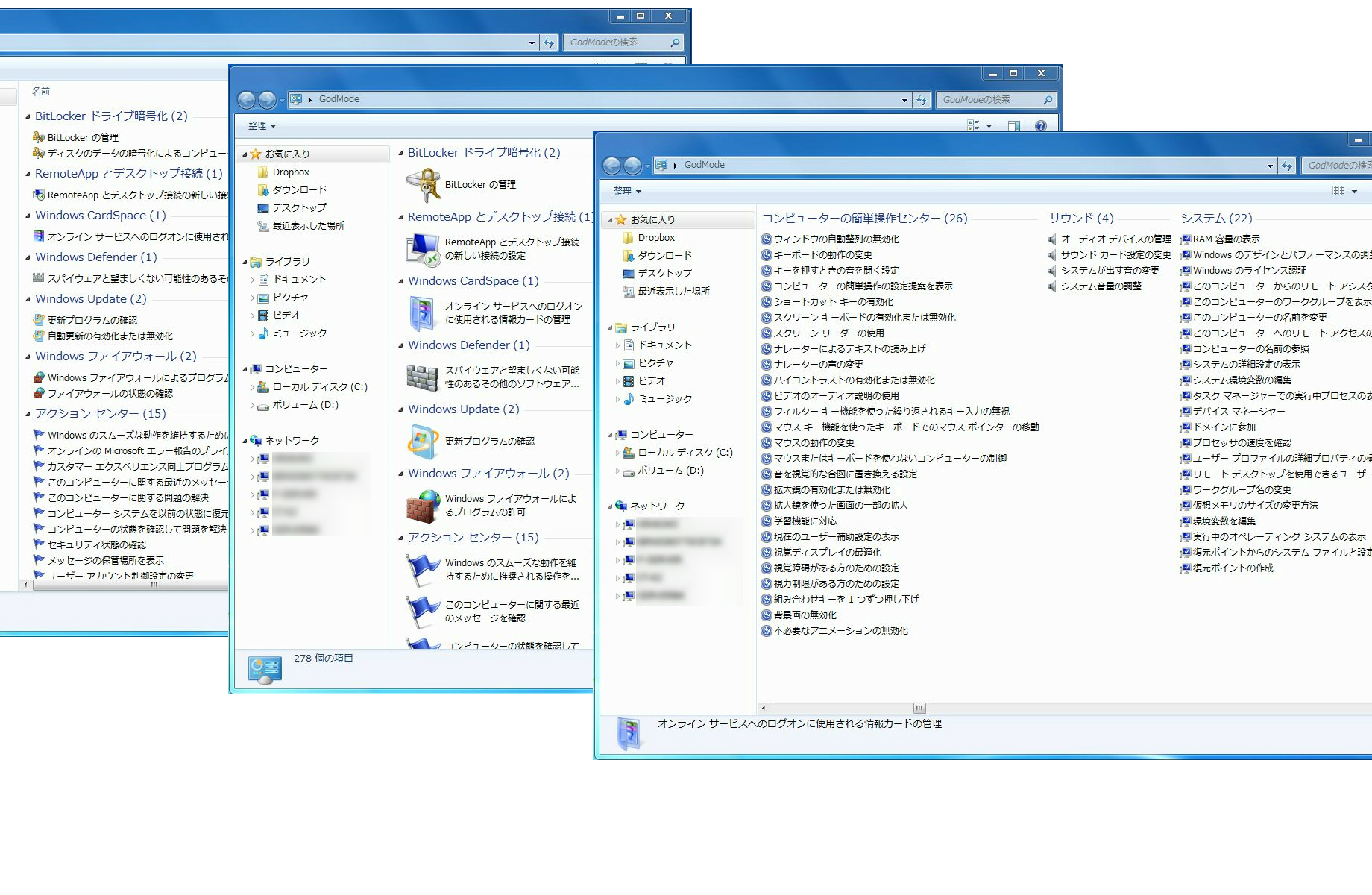Open BitLocker の管理 icon in middle window
1372x895 pixels.
pyautogui.click(x=423, y=185)
